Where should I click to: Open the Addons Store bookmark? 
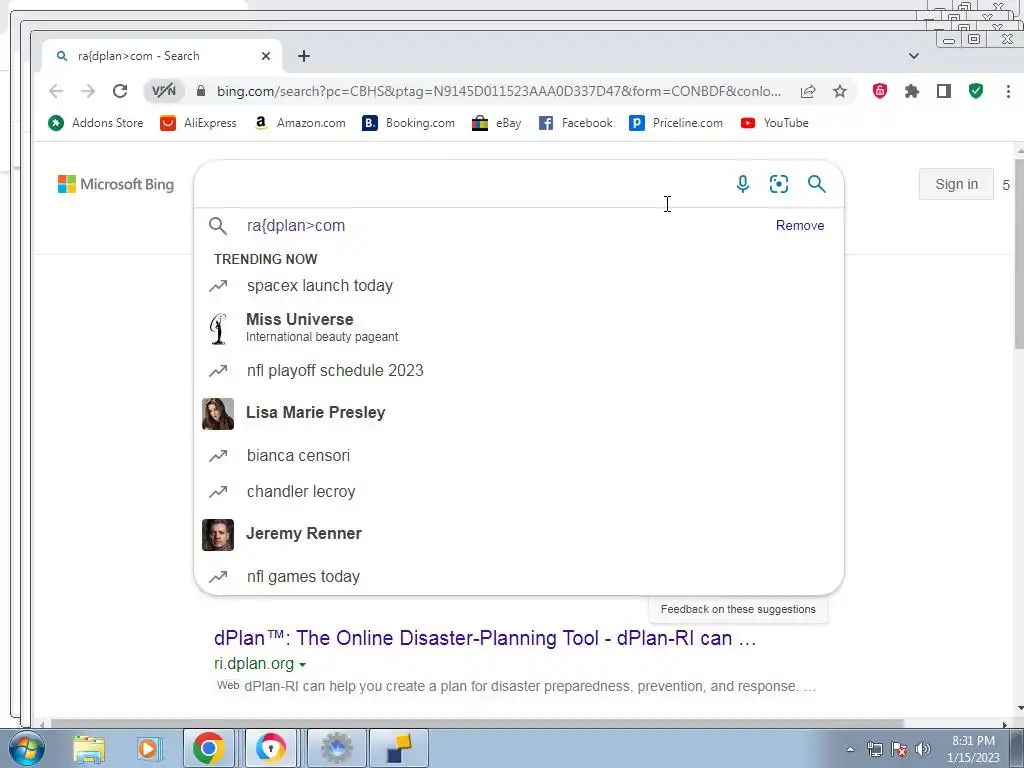click(x=95, y=123)
